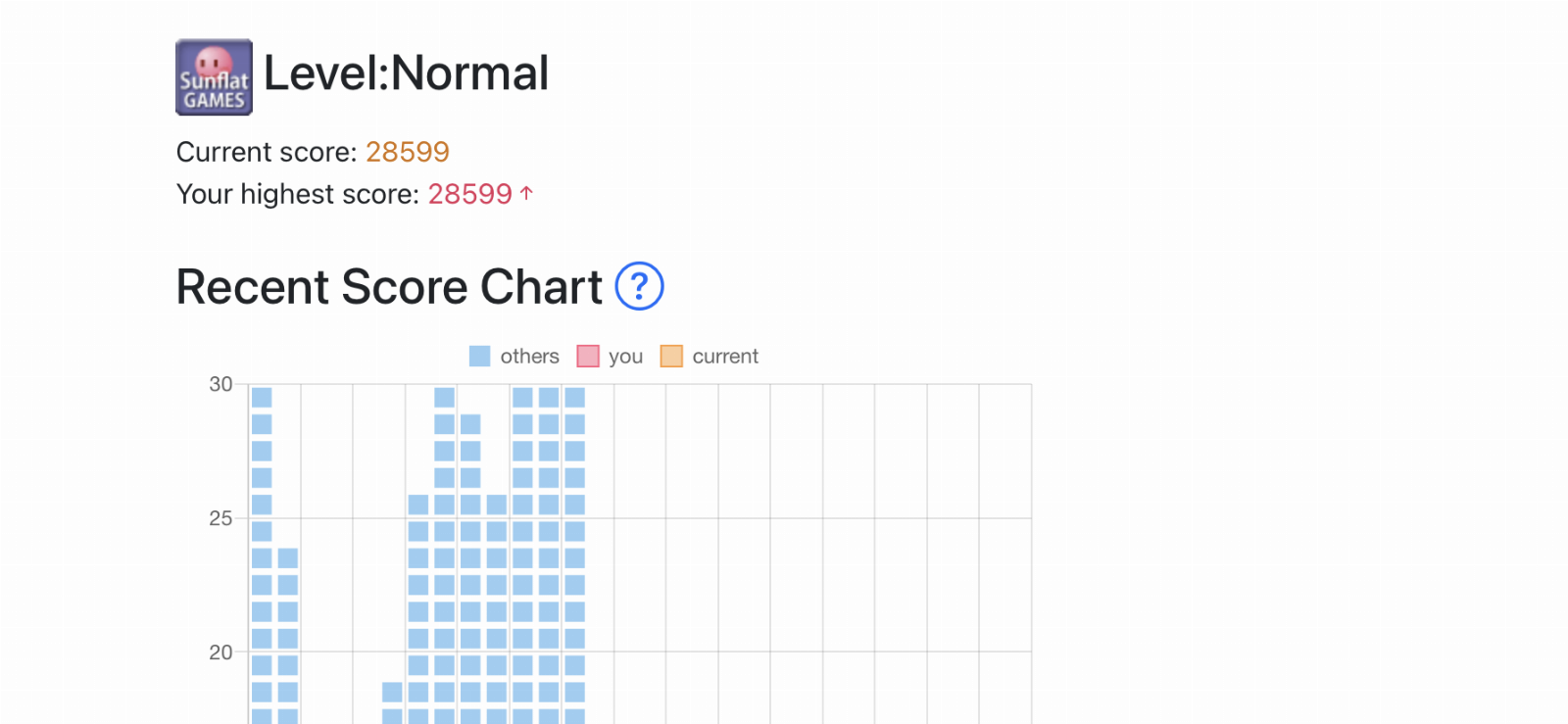Screen dimensions: 1568x724
Task: Click the orange current score value 28599
Action: click(407, 152)
